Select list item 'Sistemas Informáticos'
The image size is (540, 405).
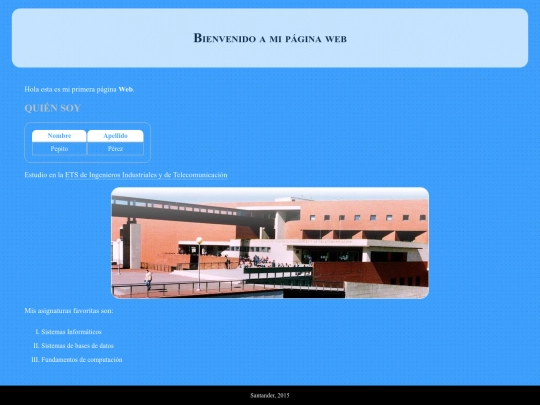click(71, 332)
